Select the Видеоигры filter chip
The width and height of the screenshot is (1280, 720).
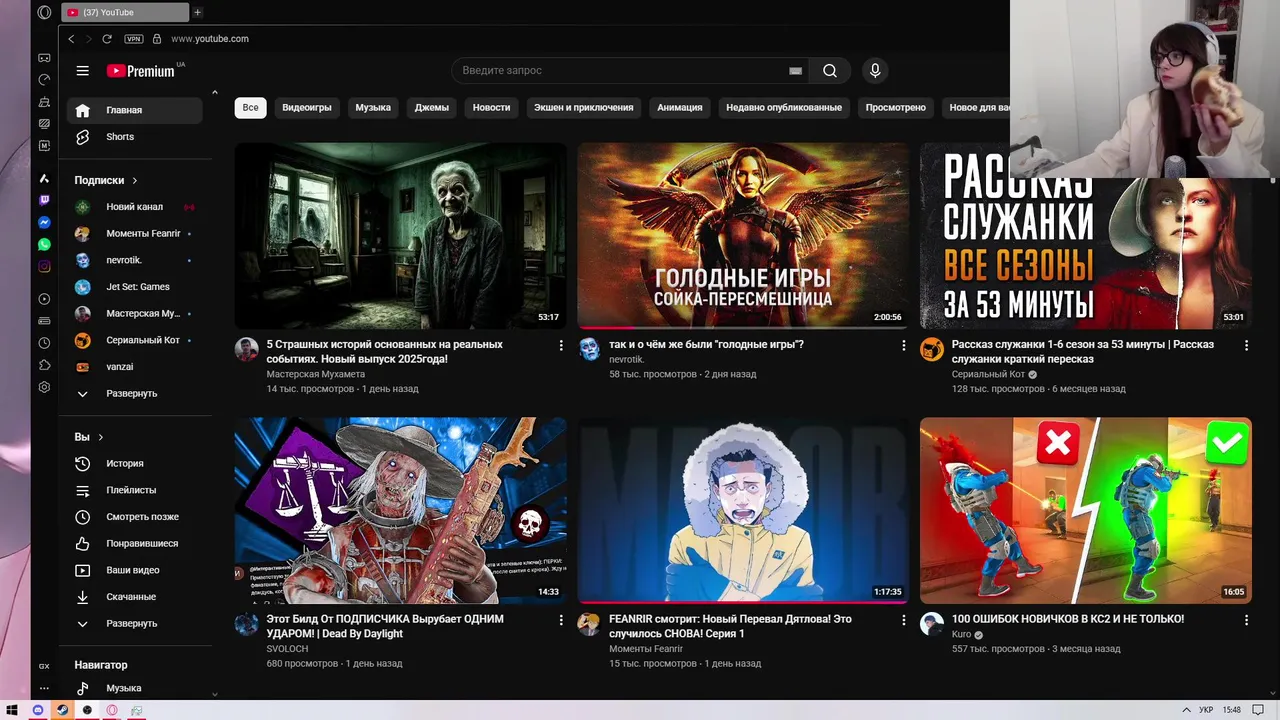click(307, 107)
